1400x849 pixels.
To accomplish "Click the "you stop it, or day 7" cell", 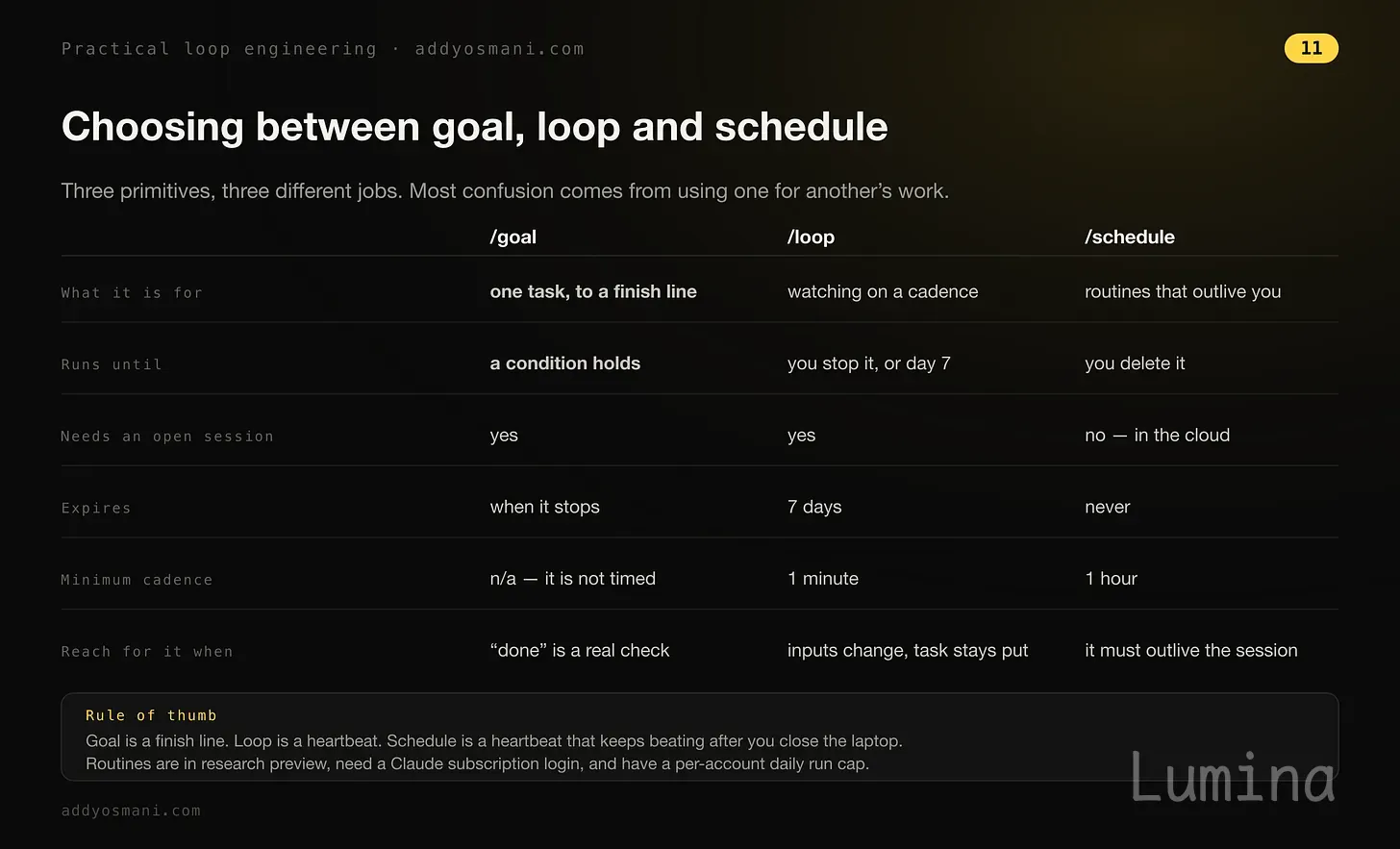I will pyautogui.click(x=869, y=363).
